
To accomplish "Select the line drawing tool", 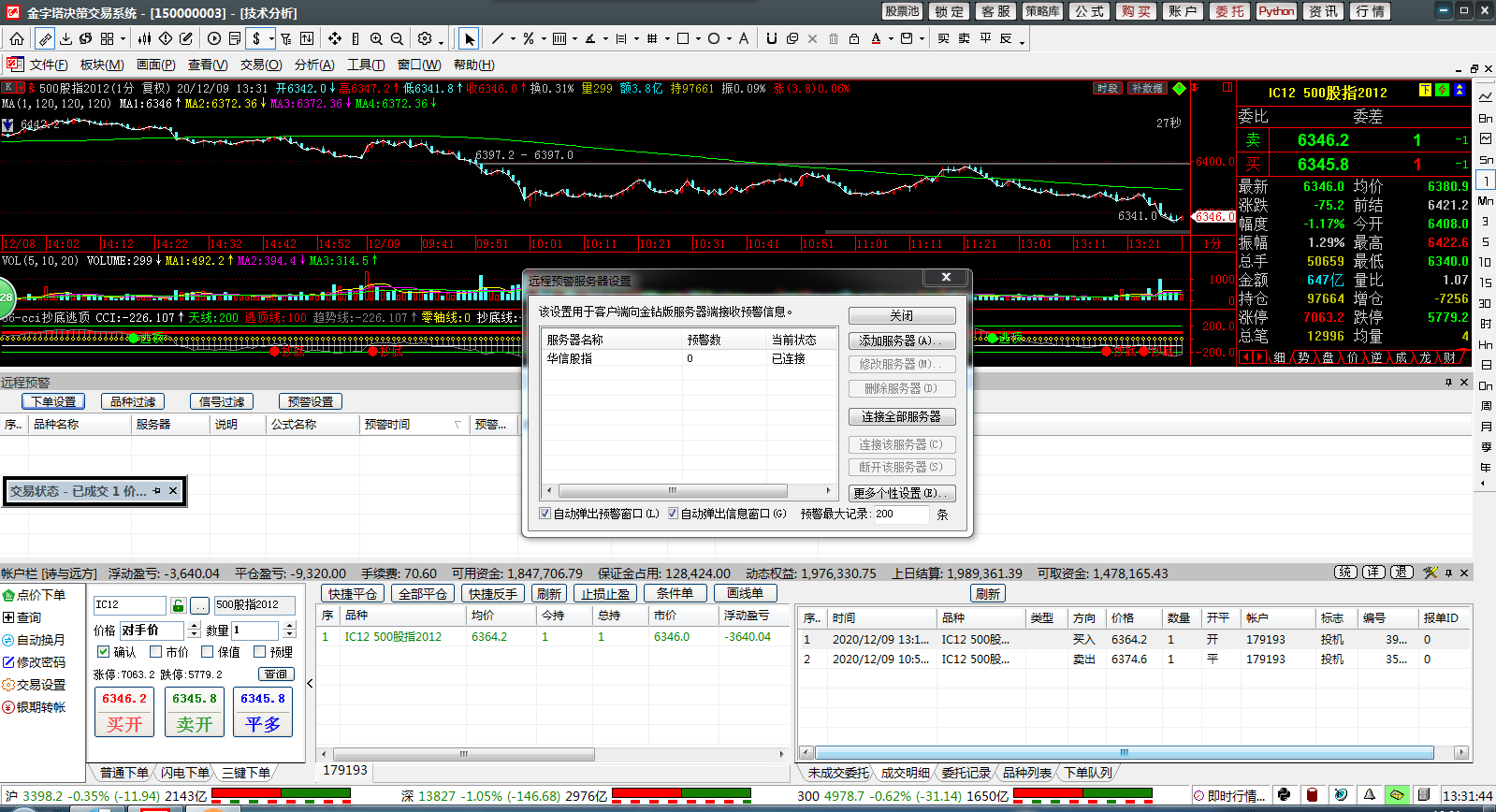I will pos(497,38).
